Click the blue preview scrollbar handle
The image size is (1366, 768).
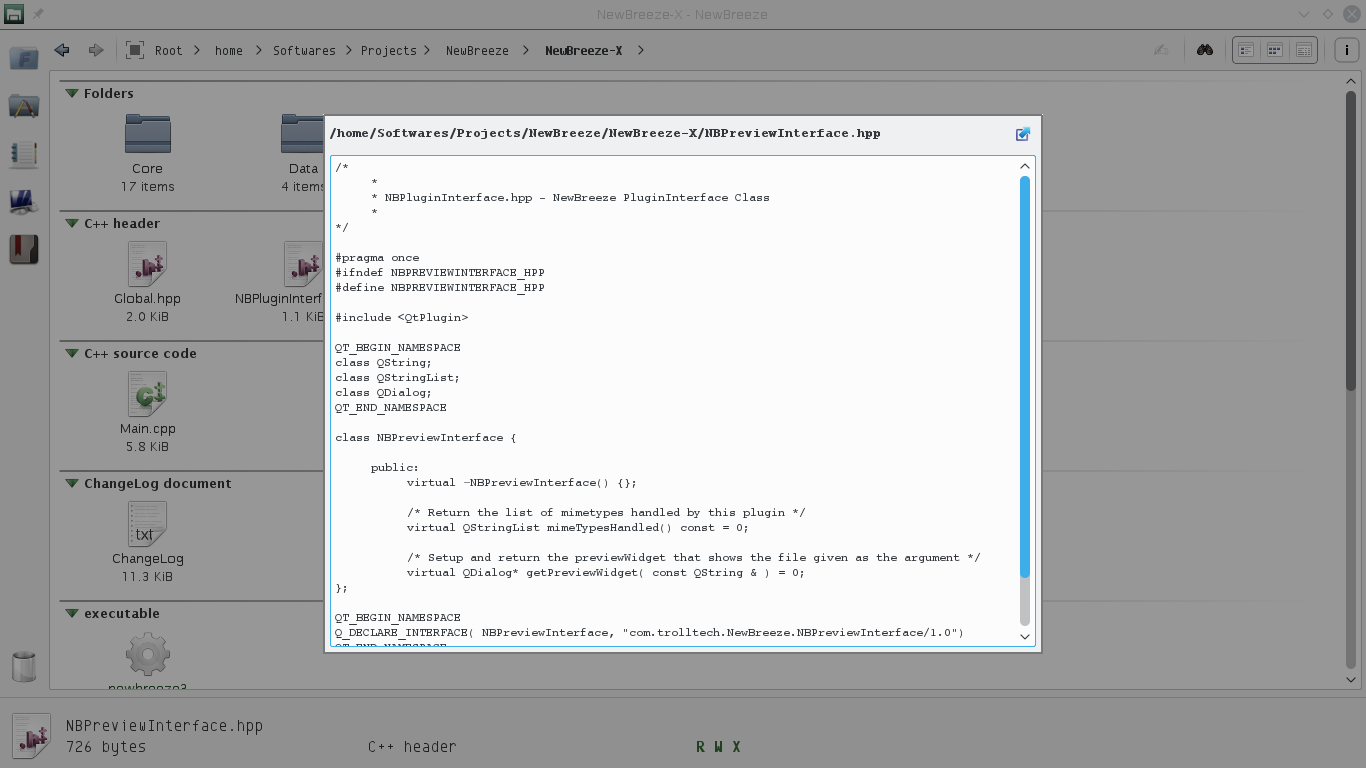point(1024,376)
